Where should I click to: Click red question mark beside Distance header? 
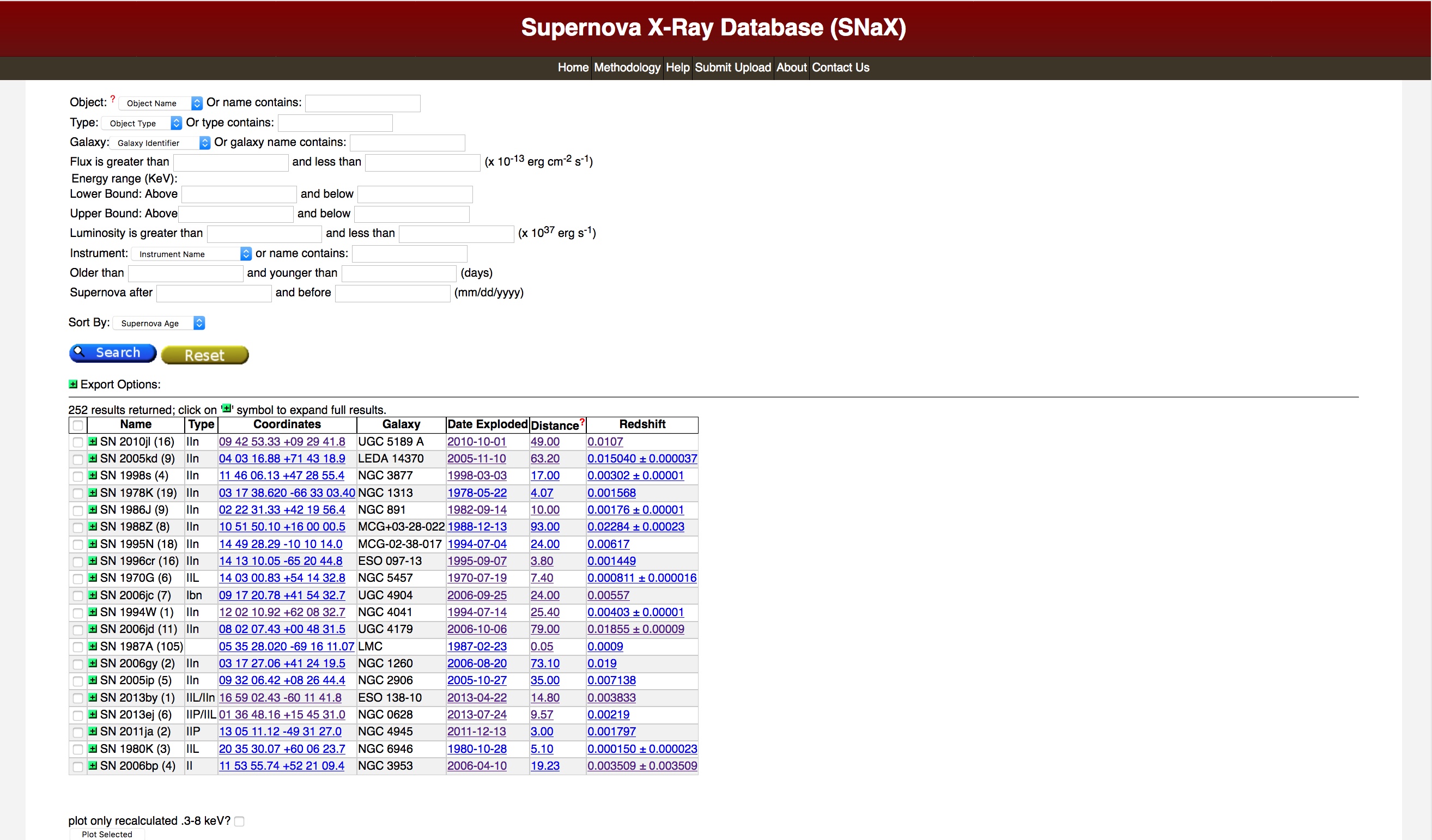click(x=582, y=422)
